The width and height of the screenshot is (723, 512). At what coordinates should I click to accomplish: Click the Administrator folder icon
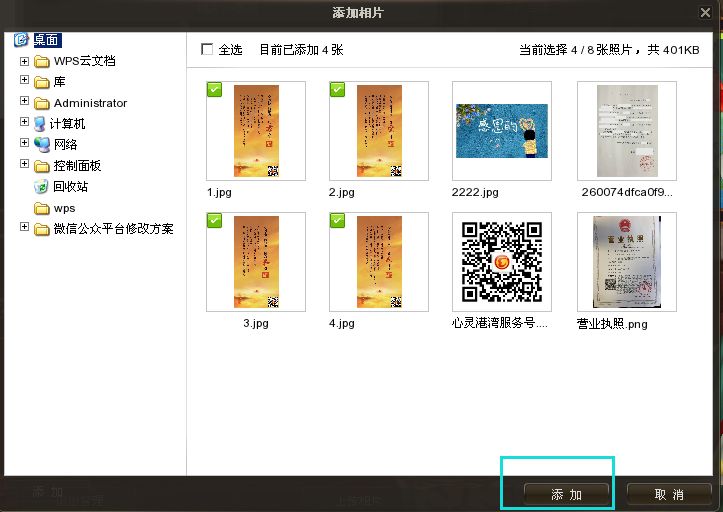pyautogui.click(x=42, y=103)
